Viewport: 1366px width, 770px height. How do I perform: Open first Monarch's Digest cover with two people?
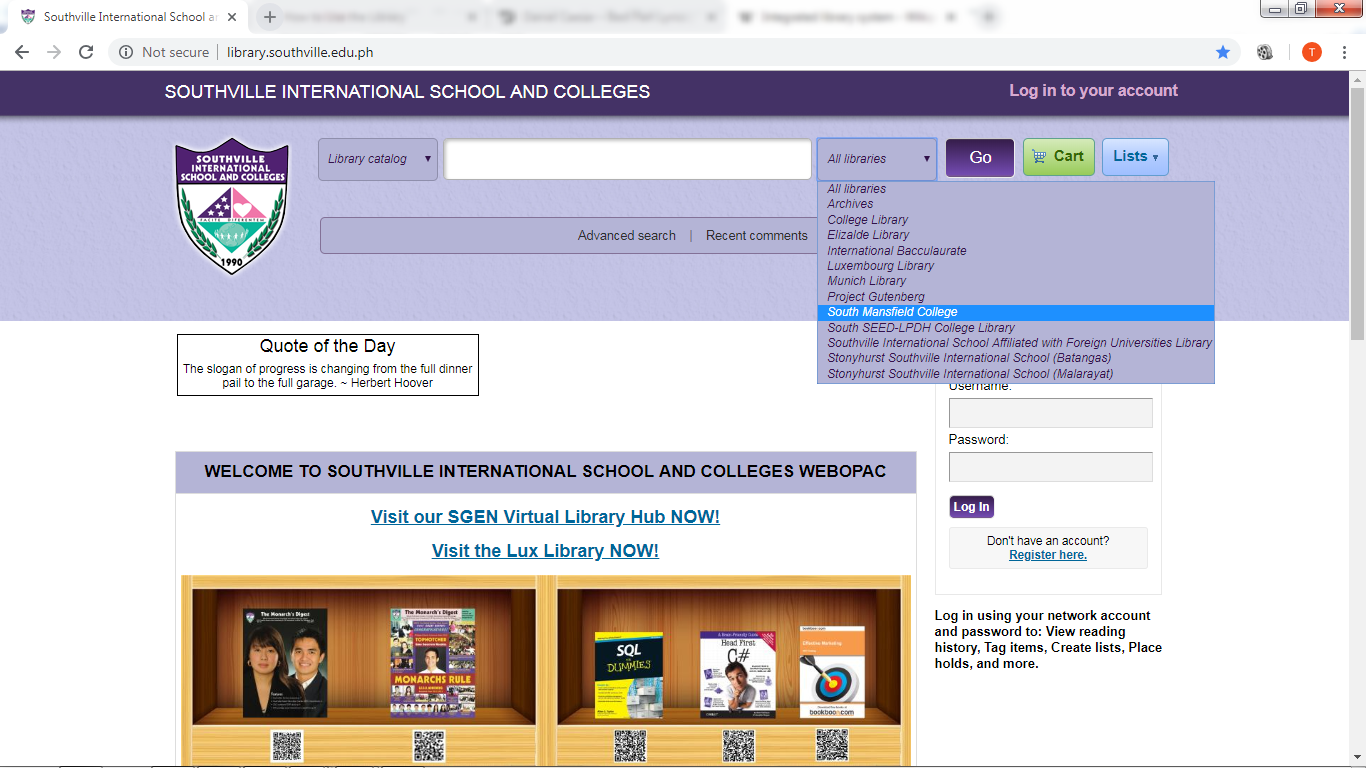(x=286, y=663)
